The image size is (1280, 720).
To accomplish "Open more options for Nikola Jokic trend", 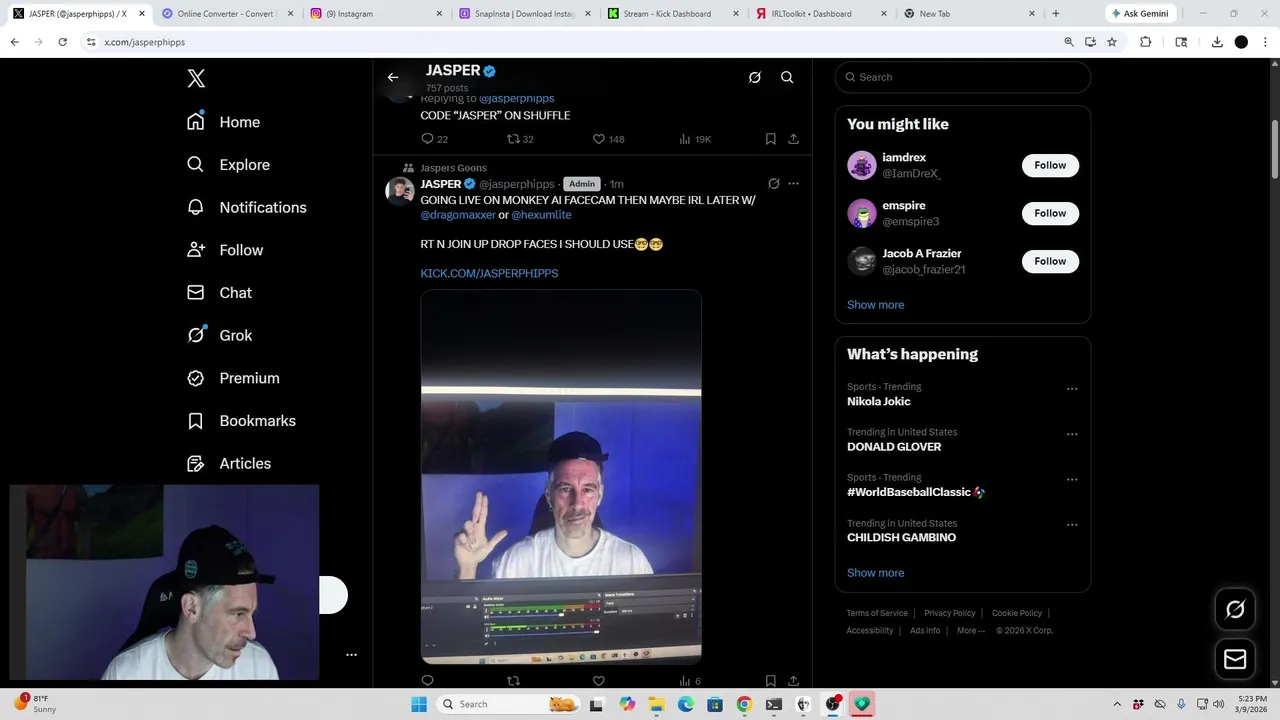I will (1072, 389).
